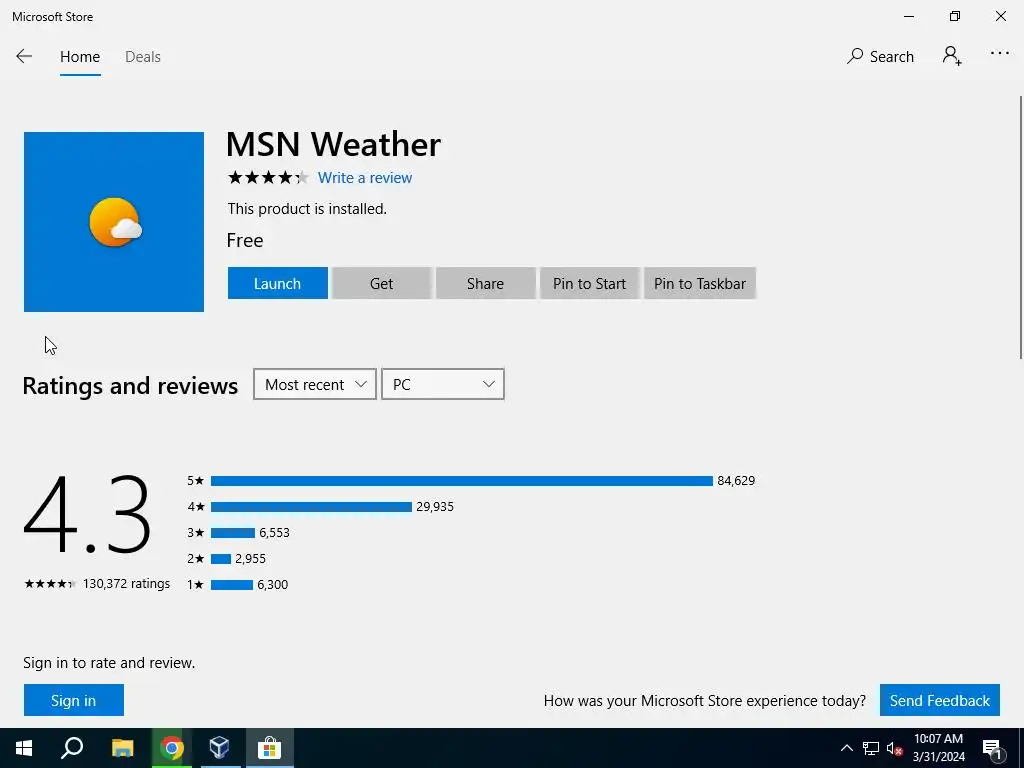Switch to the Home tab

point(80,57)
